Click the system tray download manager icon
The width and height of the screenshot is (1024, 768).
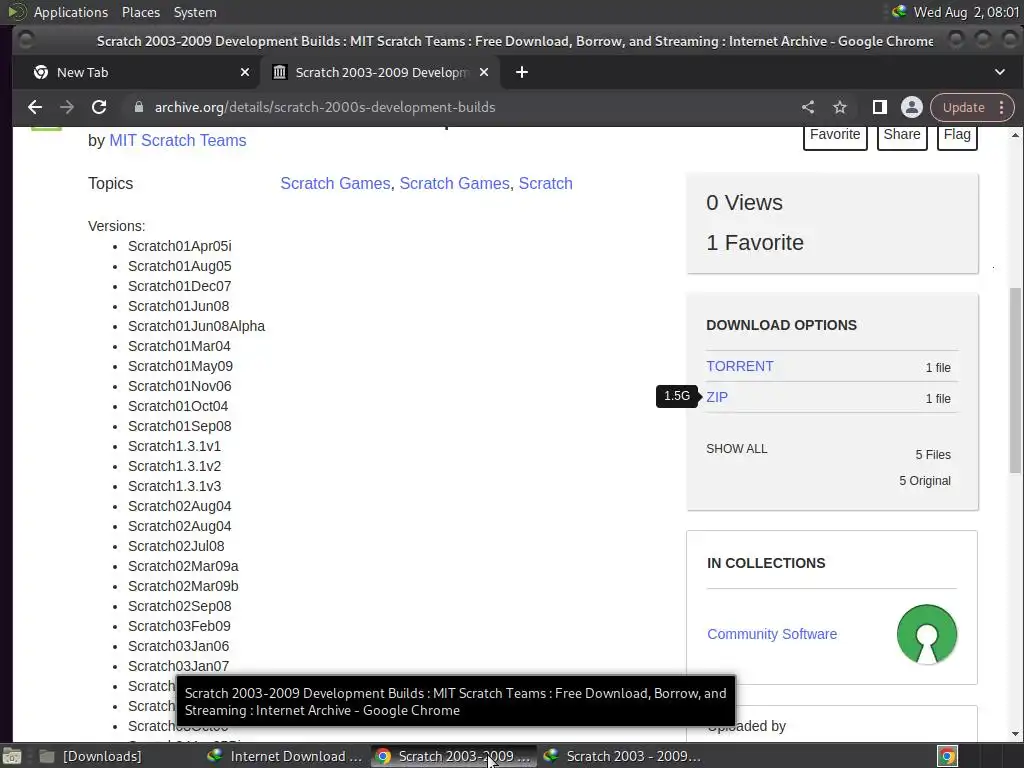[x=899, y=11]
